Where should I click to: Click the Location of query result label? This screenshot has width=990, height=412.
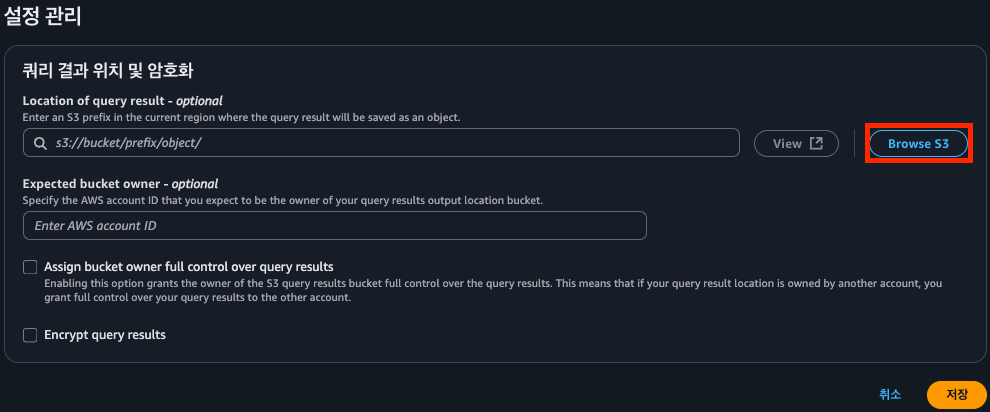[122, 100]
